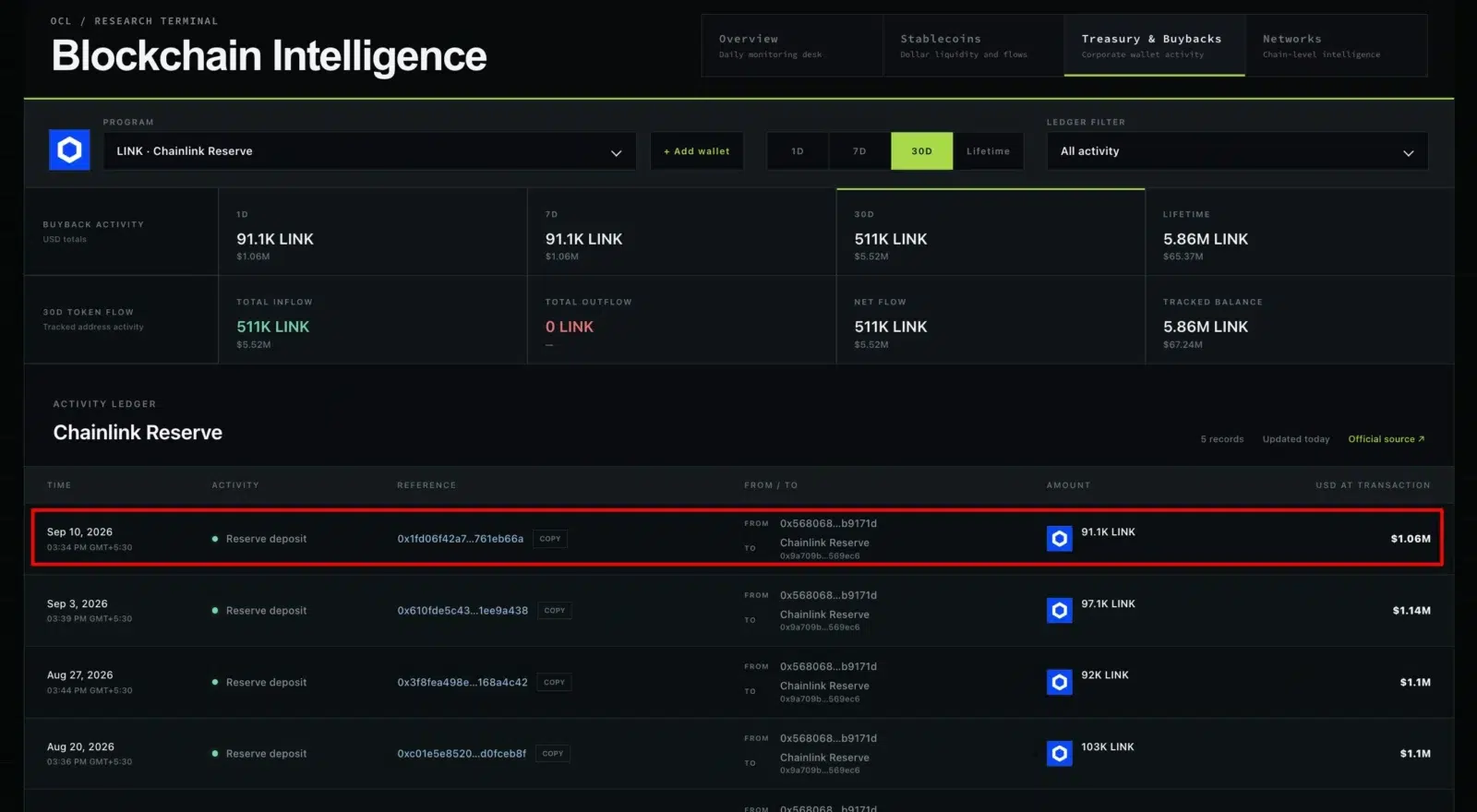Click the $1.06M USD value in Sep 10 row
Screen dimensions: 1477x812
[1411, 539]
